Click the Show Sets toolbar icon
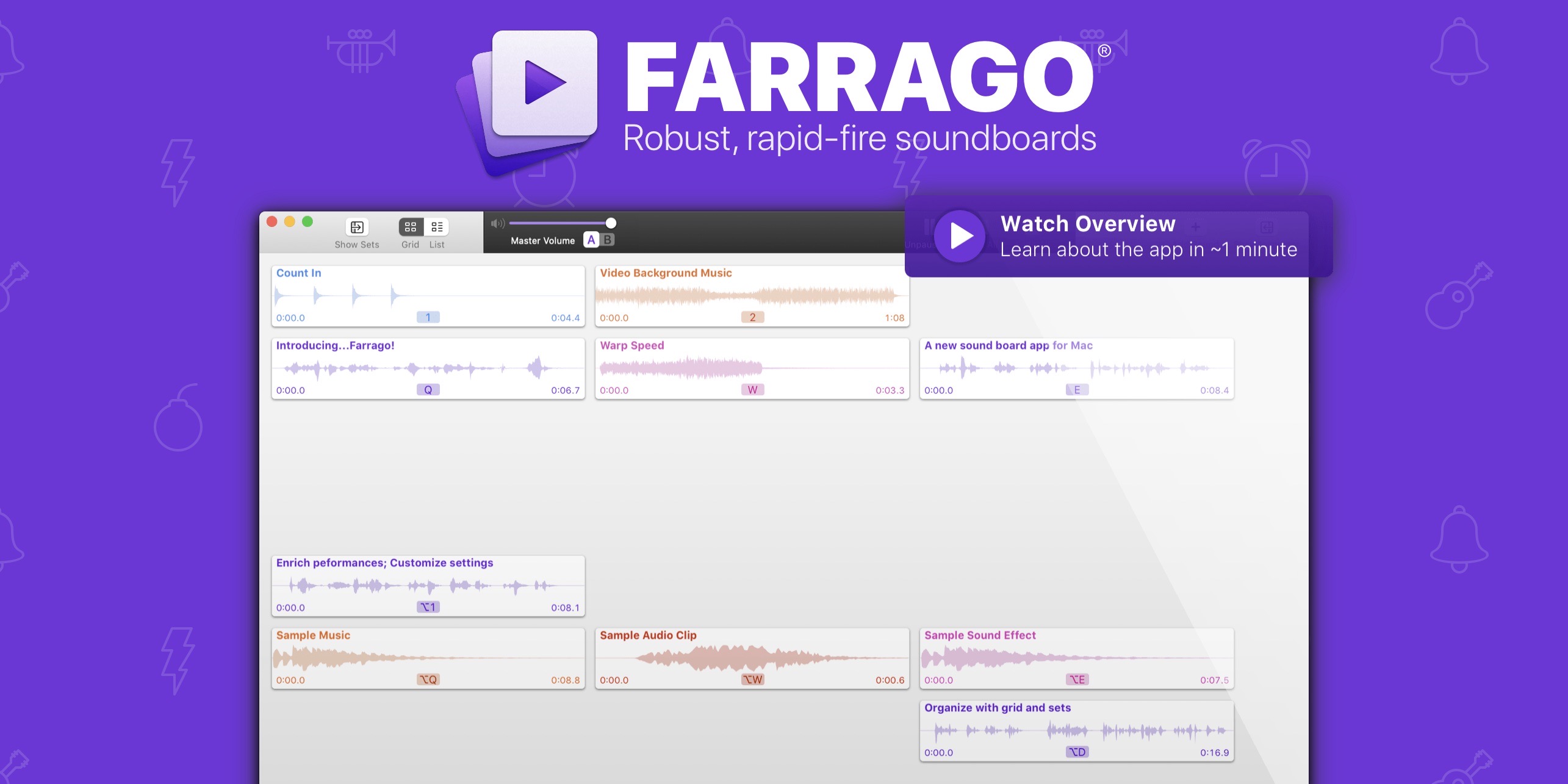 pos(357,227)
